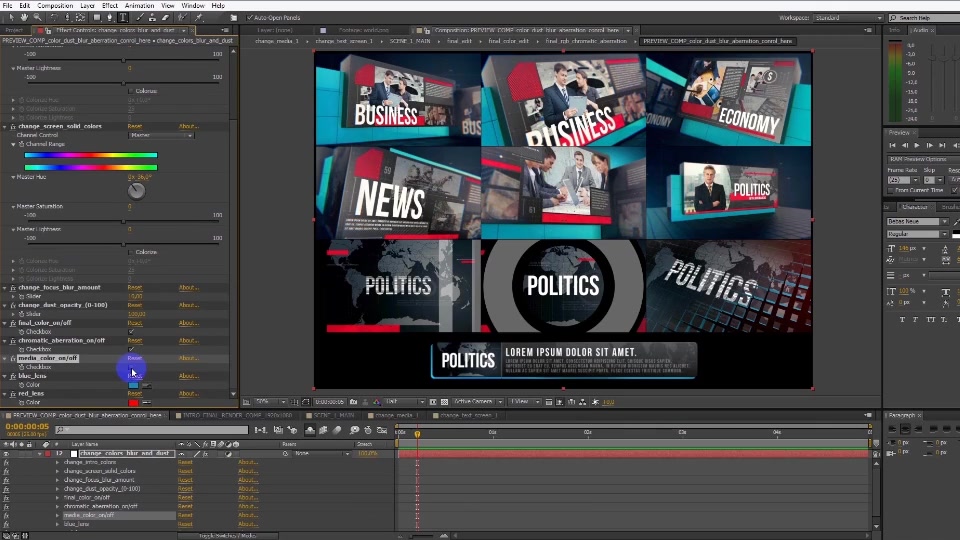Select the Hand tool

[x=24, y=18]
